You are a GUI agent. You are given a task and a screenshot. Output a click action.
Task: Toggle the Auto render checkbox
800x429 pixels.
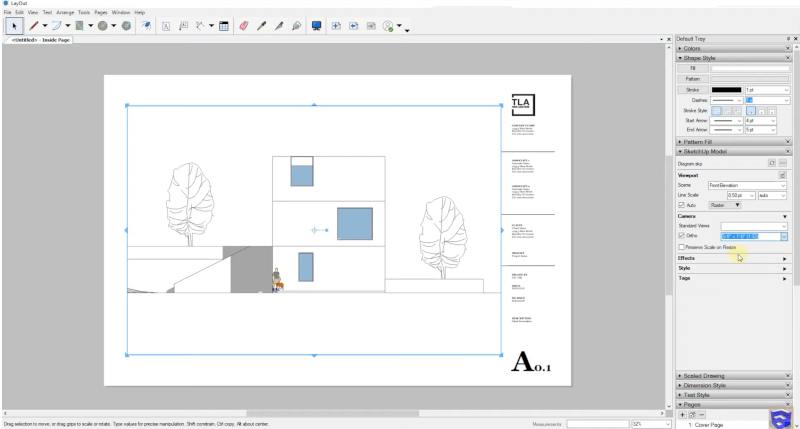click(682, 205)
